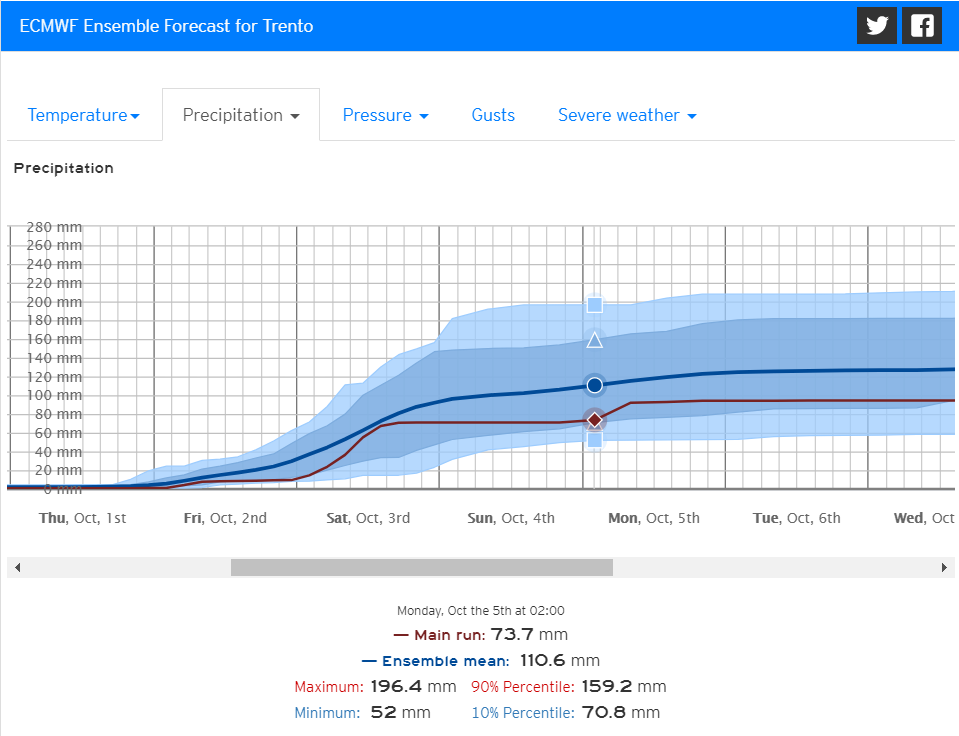Switch to the Gusts tab
959x736 pixels.
point(493,115)
